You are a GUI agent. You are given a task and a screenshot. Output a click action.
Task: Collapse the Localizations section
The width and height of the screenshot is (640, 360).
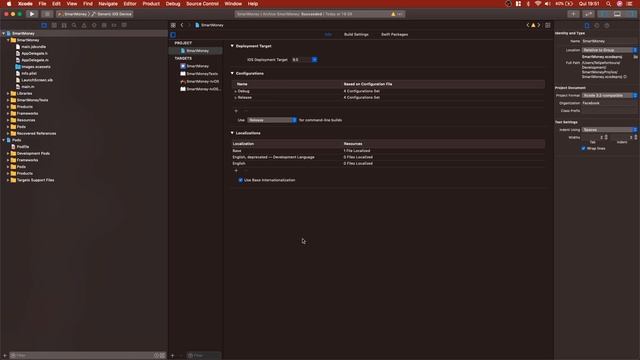232,133
